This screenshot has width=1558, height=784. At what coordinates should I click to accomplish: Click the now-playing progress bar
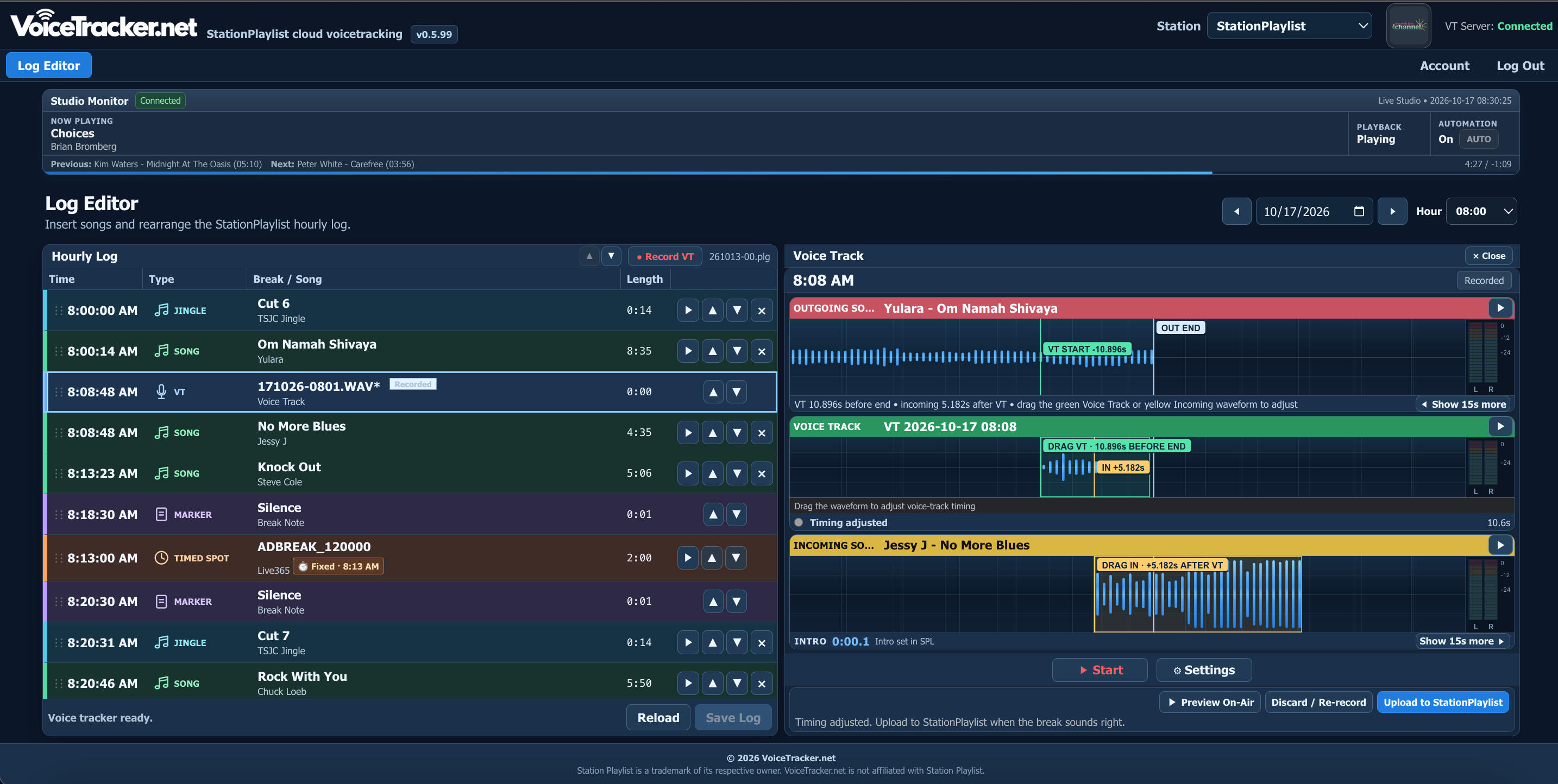click(x=780, y=173)
